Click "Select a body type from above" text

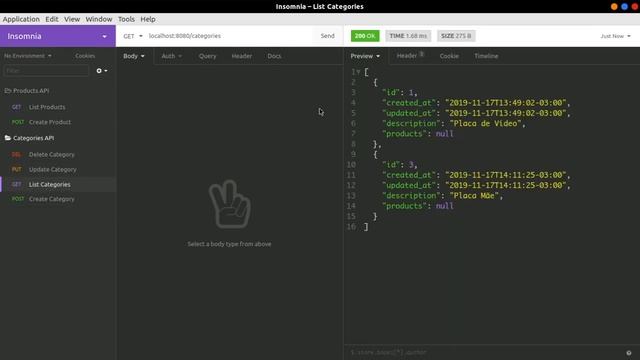click(229, 244)
